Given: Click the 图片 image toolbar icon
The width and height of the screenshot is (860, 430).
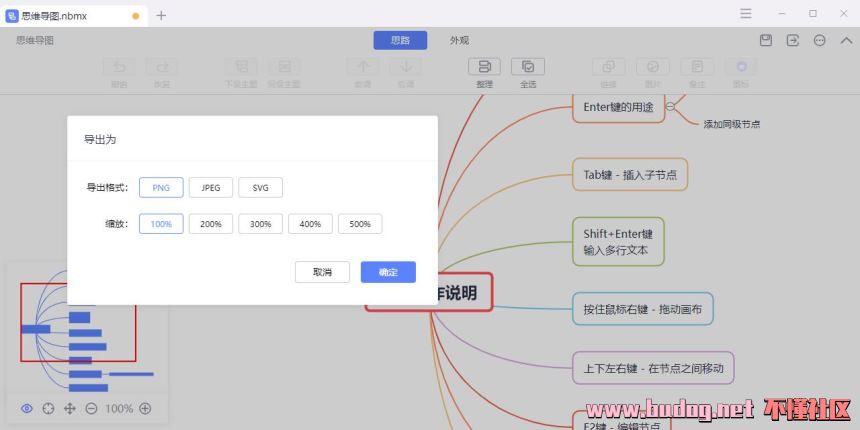Looking at the screenshot, I should 653,67.
